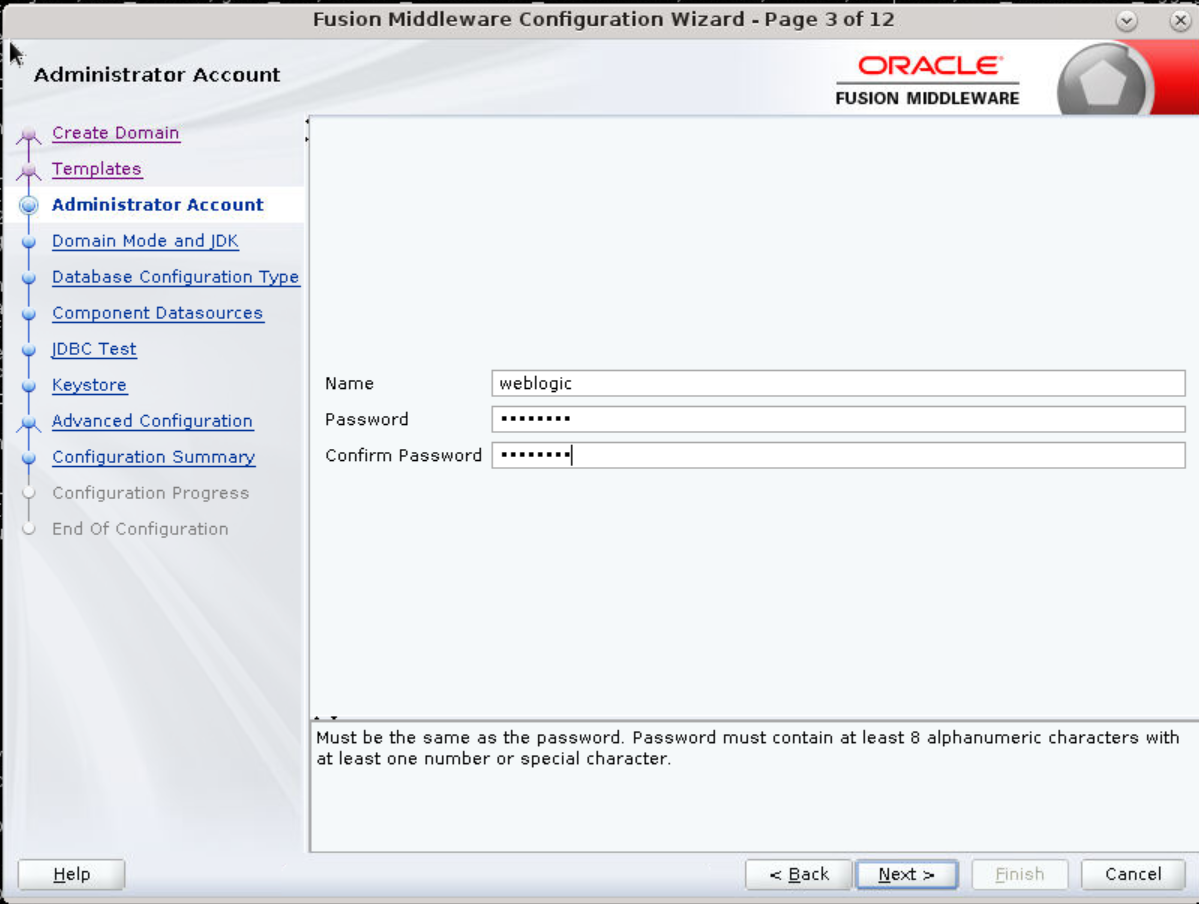Click the help pane collapse arrows
The width and height of the screenshot is (1199, 904).
[x=326, y=717]
